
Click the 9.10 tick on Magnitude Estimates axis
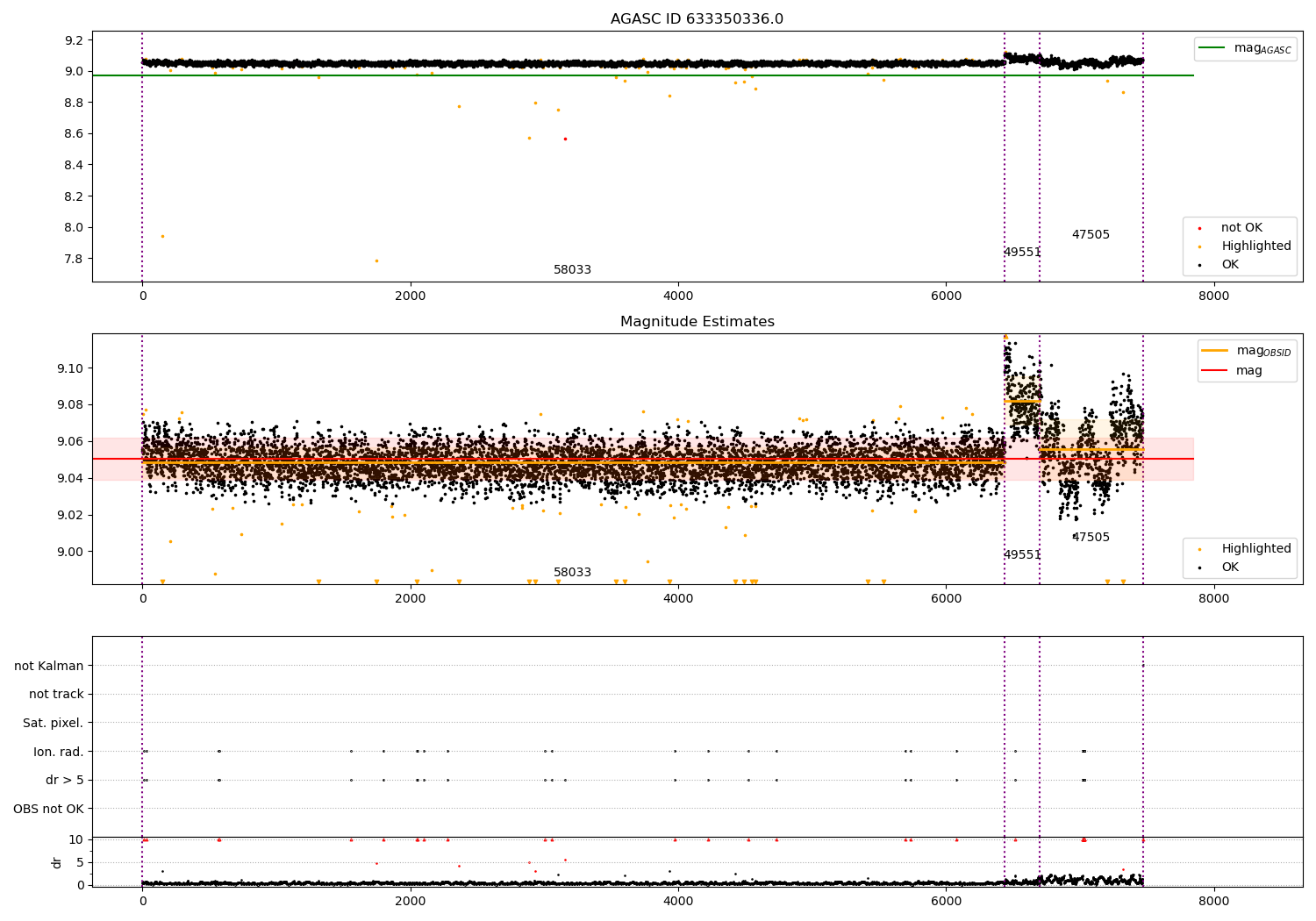pos(68,368)
